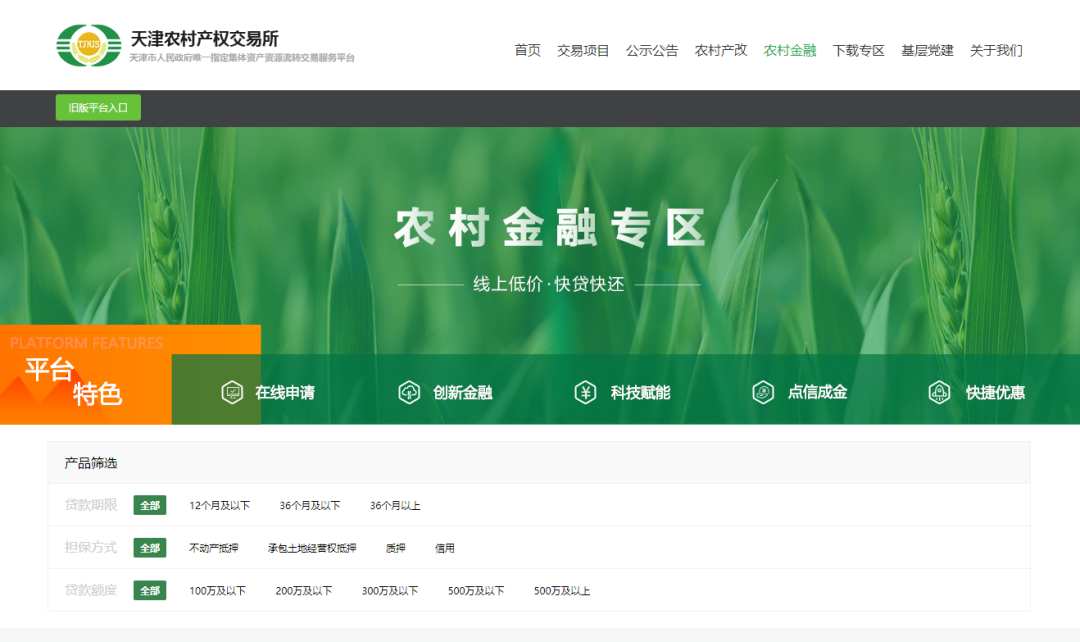1080x642 pixels.
Task: Select 全部 for 贷款期限 filter
Action: (150, 505)
